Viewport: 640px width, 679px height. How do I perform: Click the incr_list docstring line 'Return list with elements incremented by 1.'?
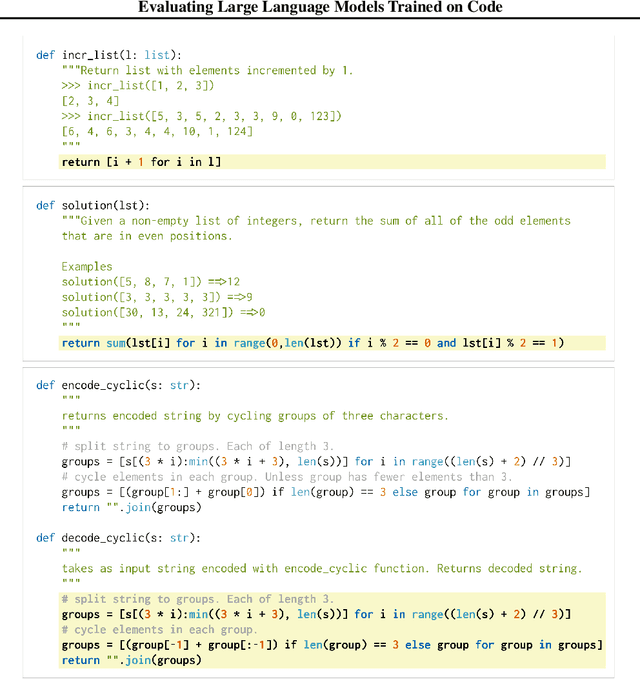coord(207,71)
